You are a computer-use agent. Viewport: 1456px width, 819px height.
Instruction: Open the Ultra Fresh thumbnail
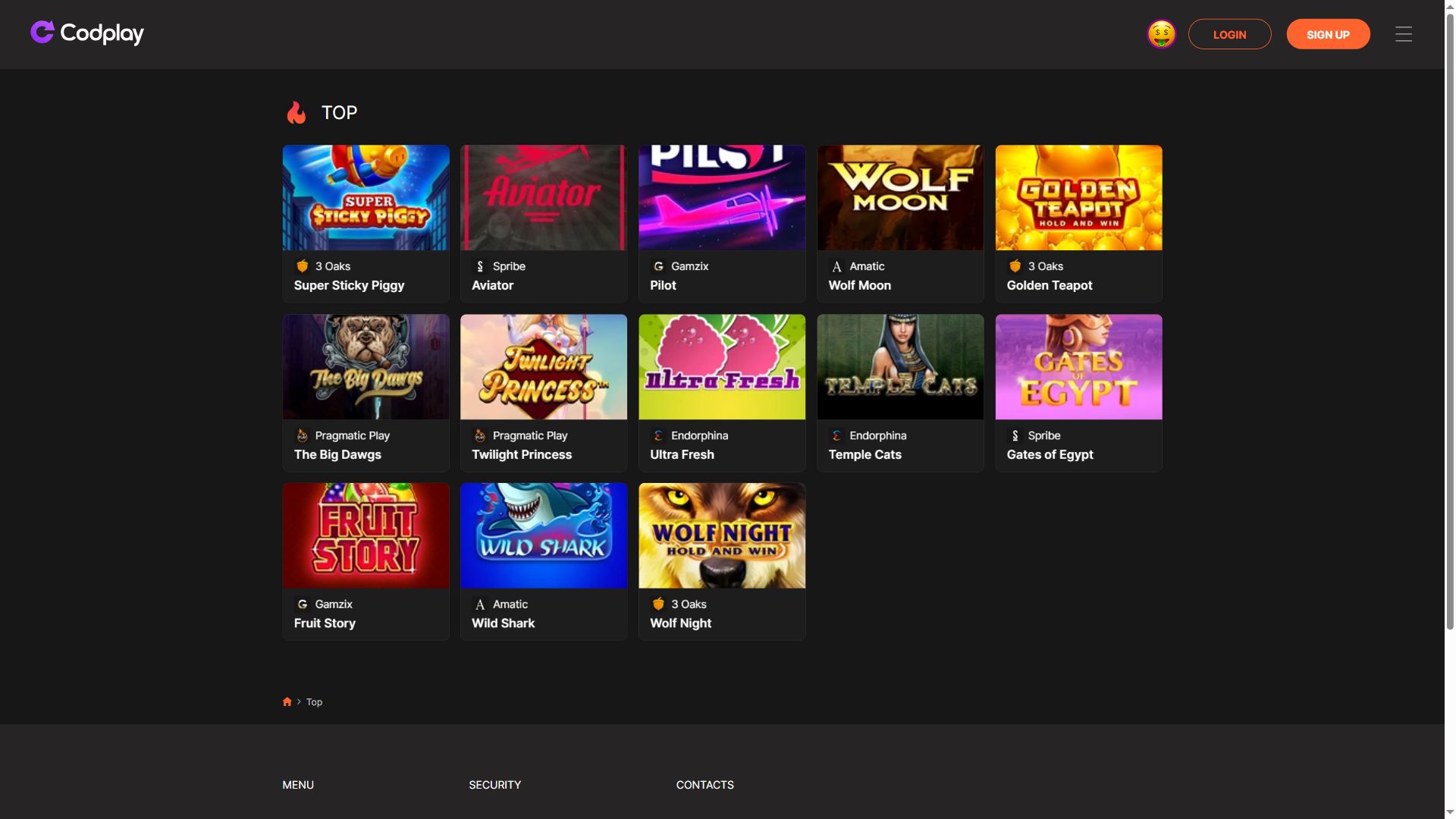722,367
